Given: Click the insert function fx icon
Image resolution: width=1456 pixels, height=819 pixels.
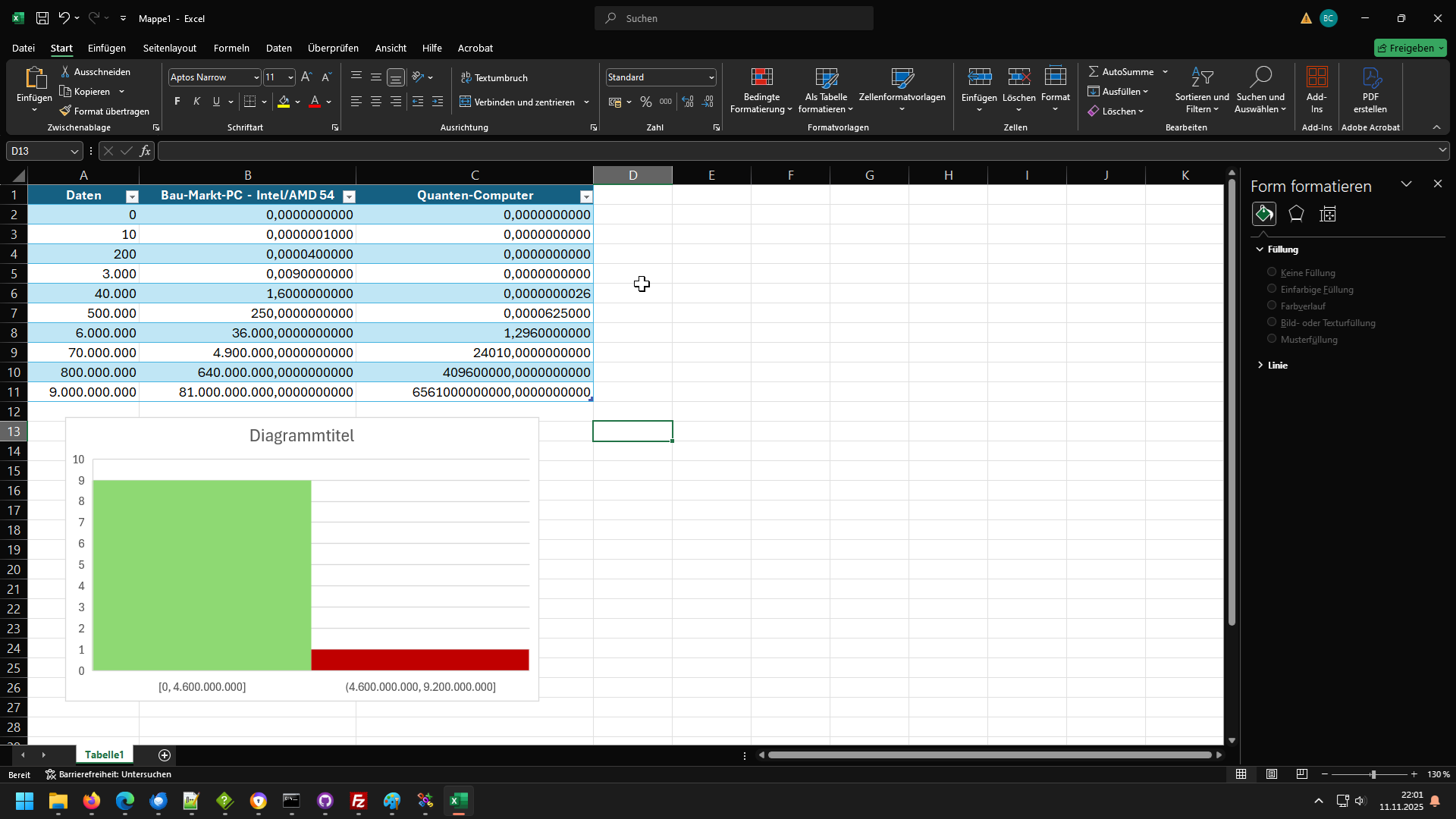Looking at the screenshot, I should point(145,151).
